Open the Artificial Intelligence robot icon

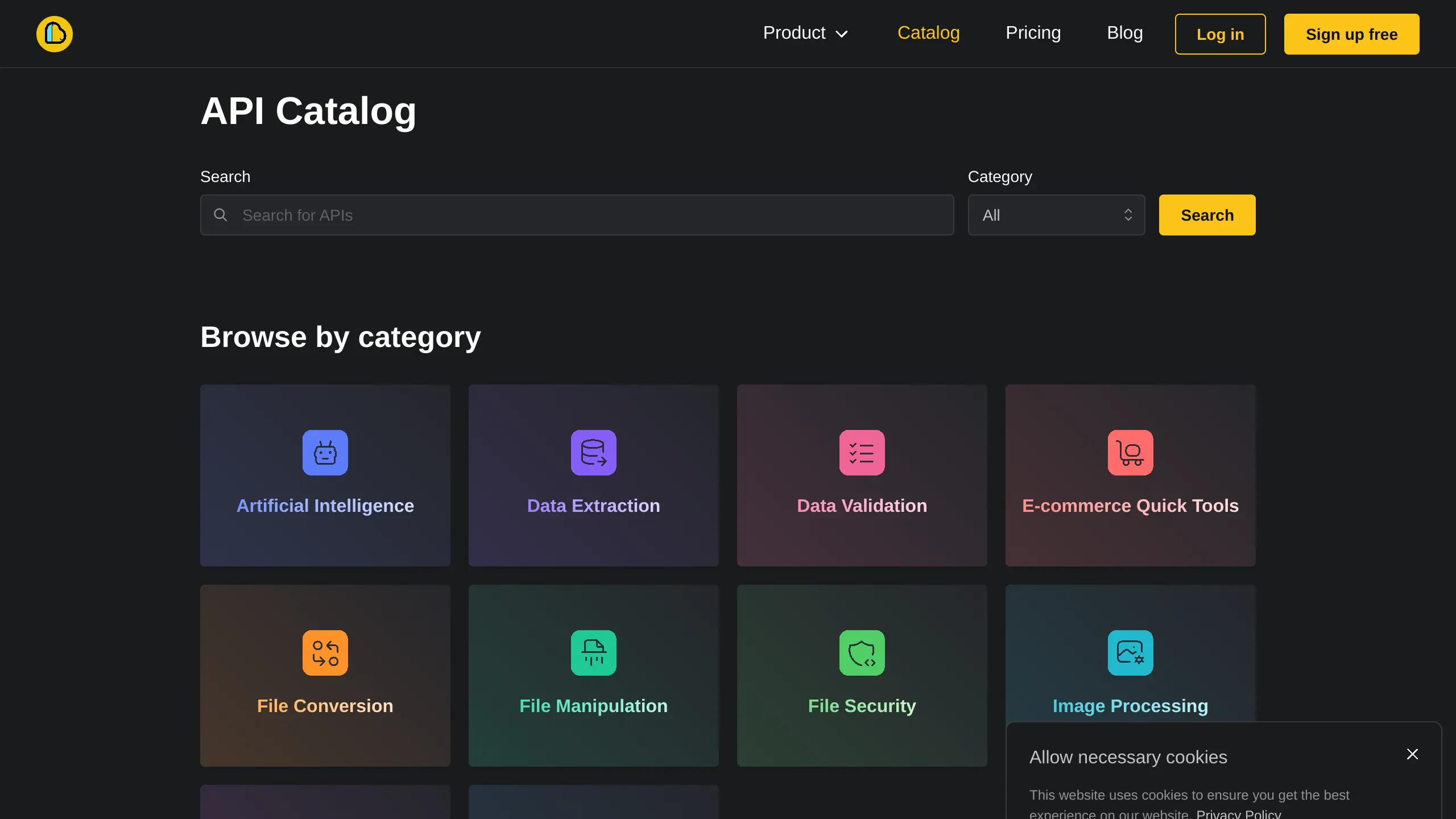pos(325,453)
